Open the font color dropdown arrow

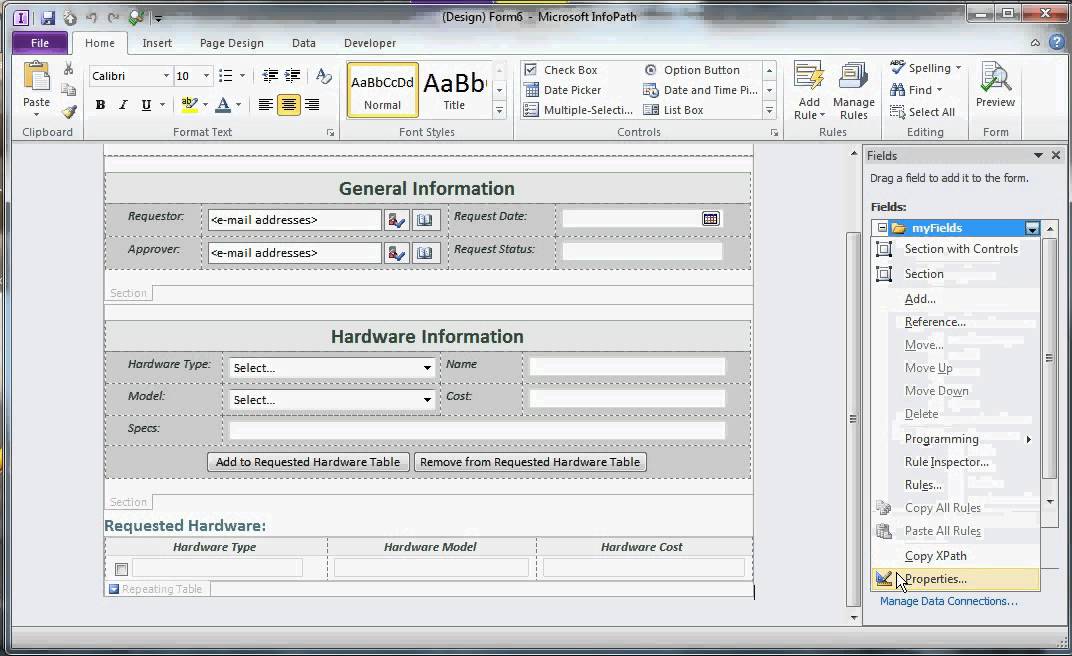click(239, 105)
